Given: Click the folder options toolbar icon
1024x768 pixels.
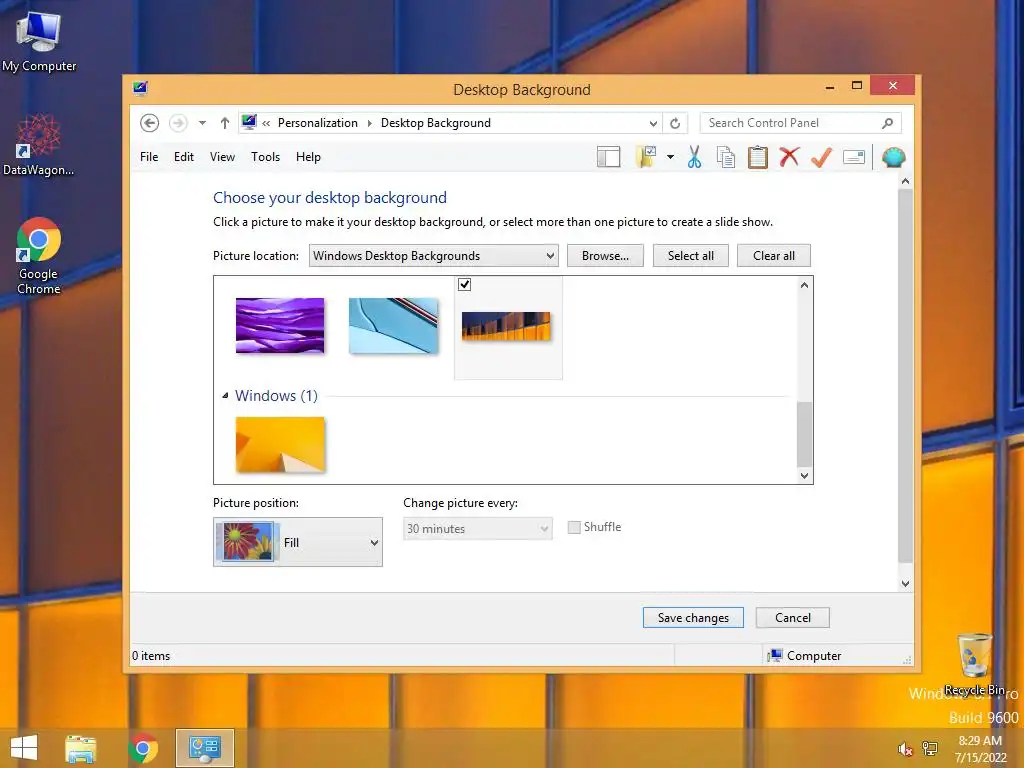Looking at the screenshot, I should coord(646,157).
